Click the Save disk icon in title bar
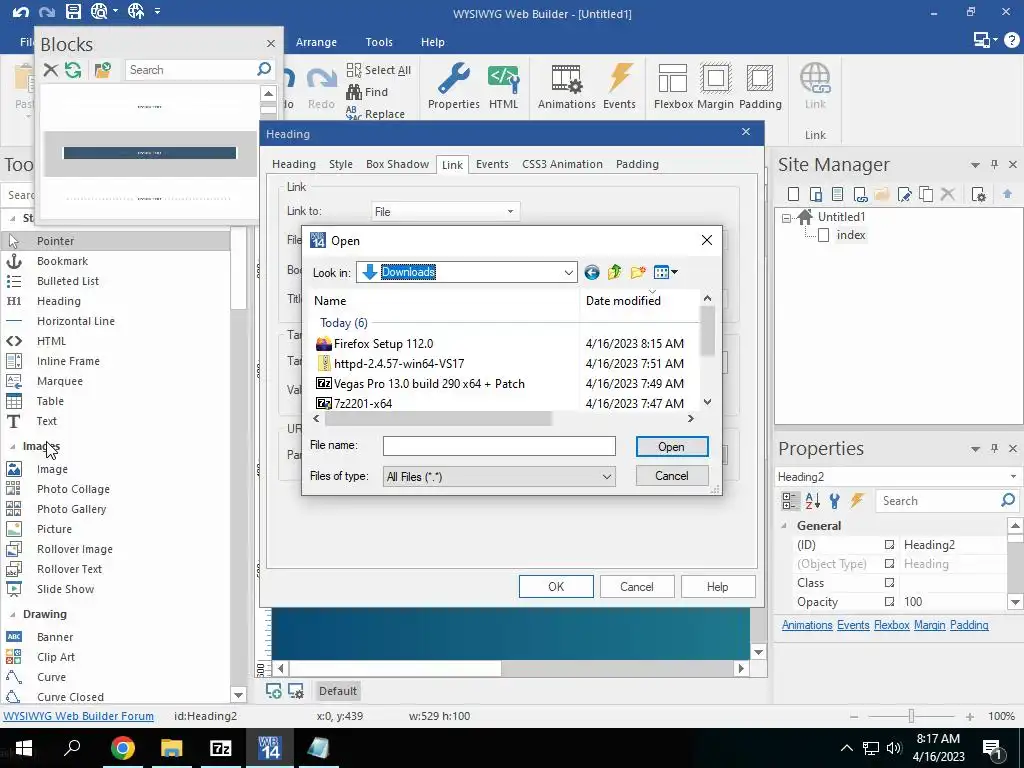 [x=73, y=11]
